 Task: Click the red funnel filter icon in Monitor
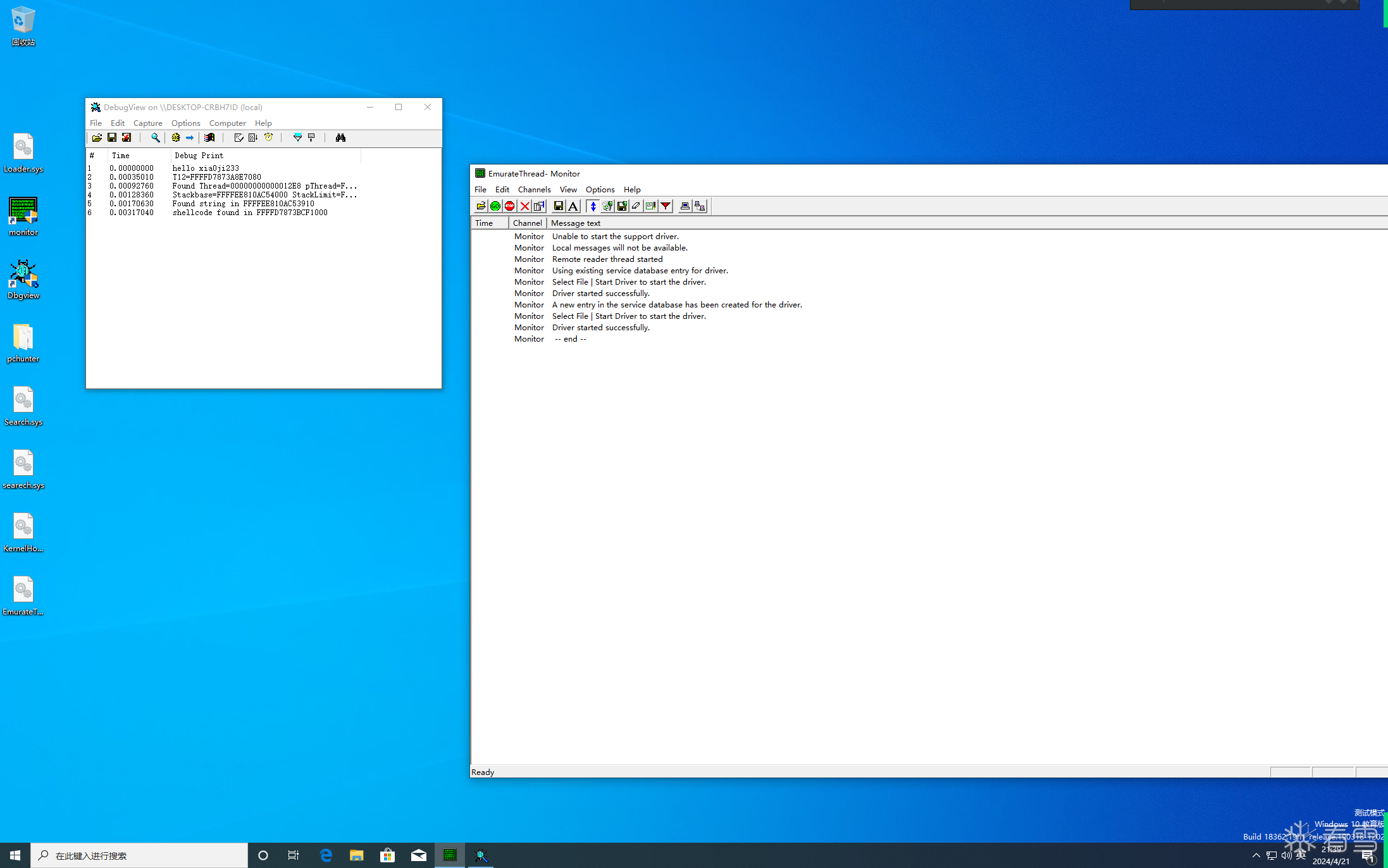tap(666, 206)
